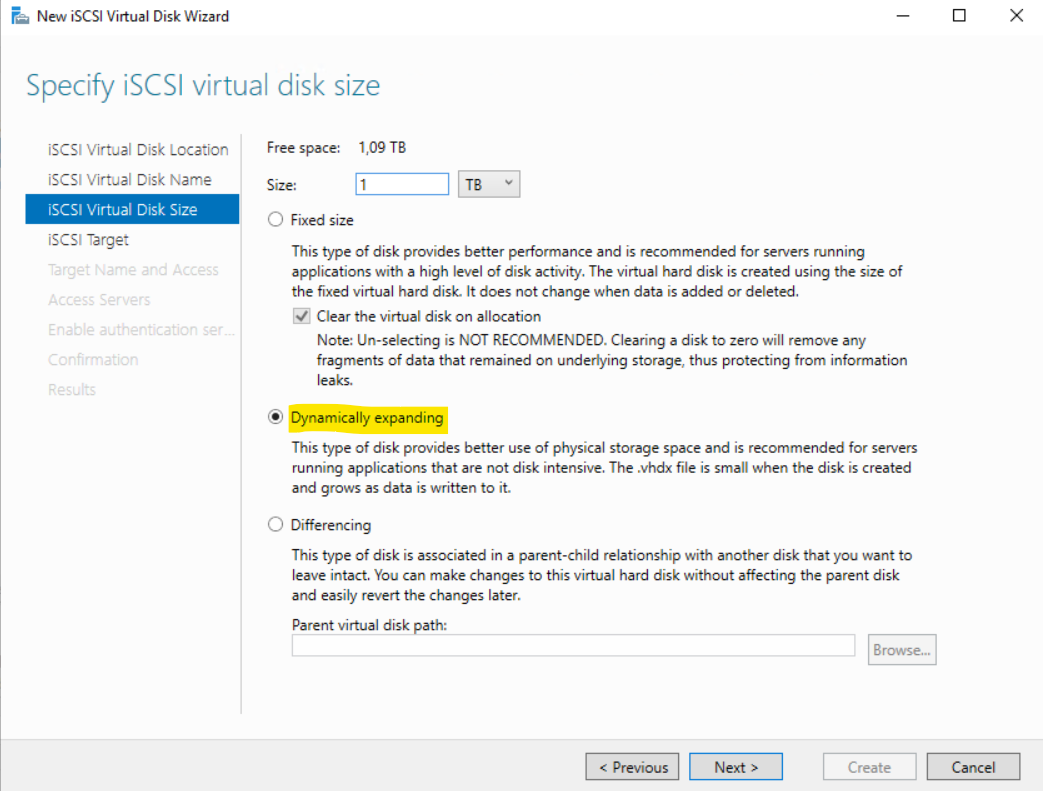This screenshot has height=791, width=1043.
Task: Click the Create button
Action: coord(869,766)
